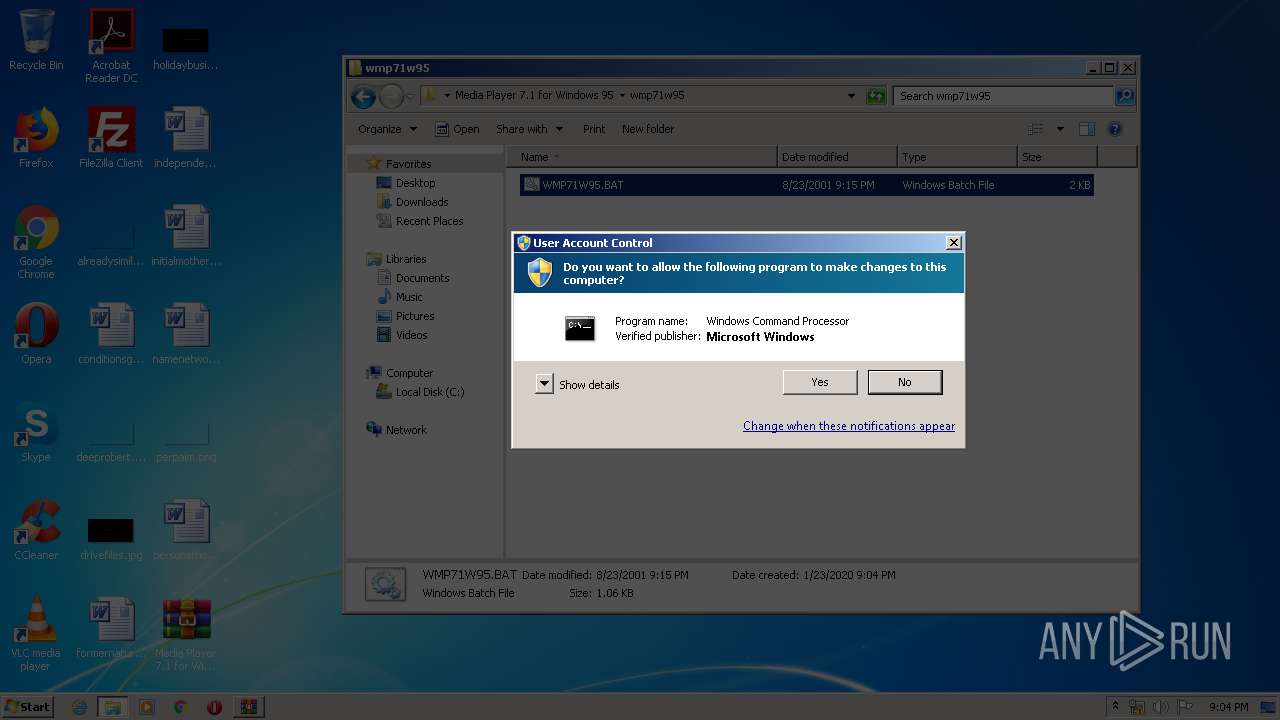Open Recycle Bin on desktop
This screenshot has width=1280, height=720.
coord(36,40)
